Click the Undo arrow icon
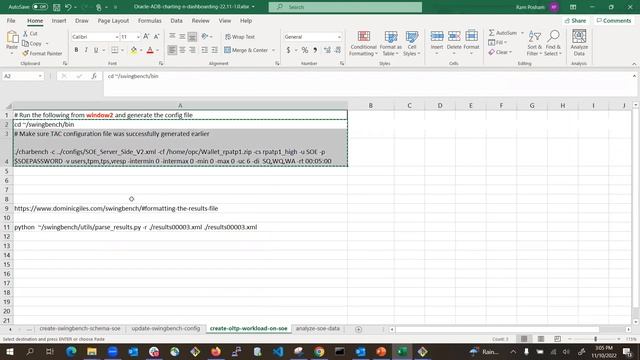Image resolution: width=640 pixels, height=360 pixels. tap(68, 7)
